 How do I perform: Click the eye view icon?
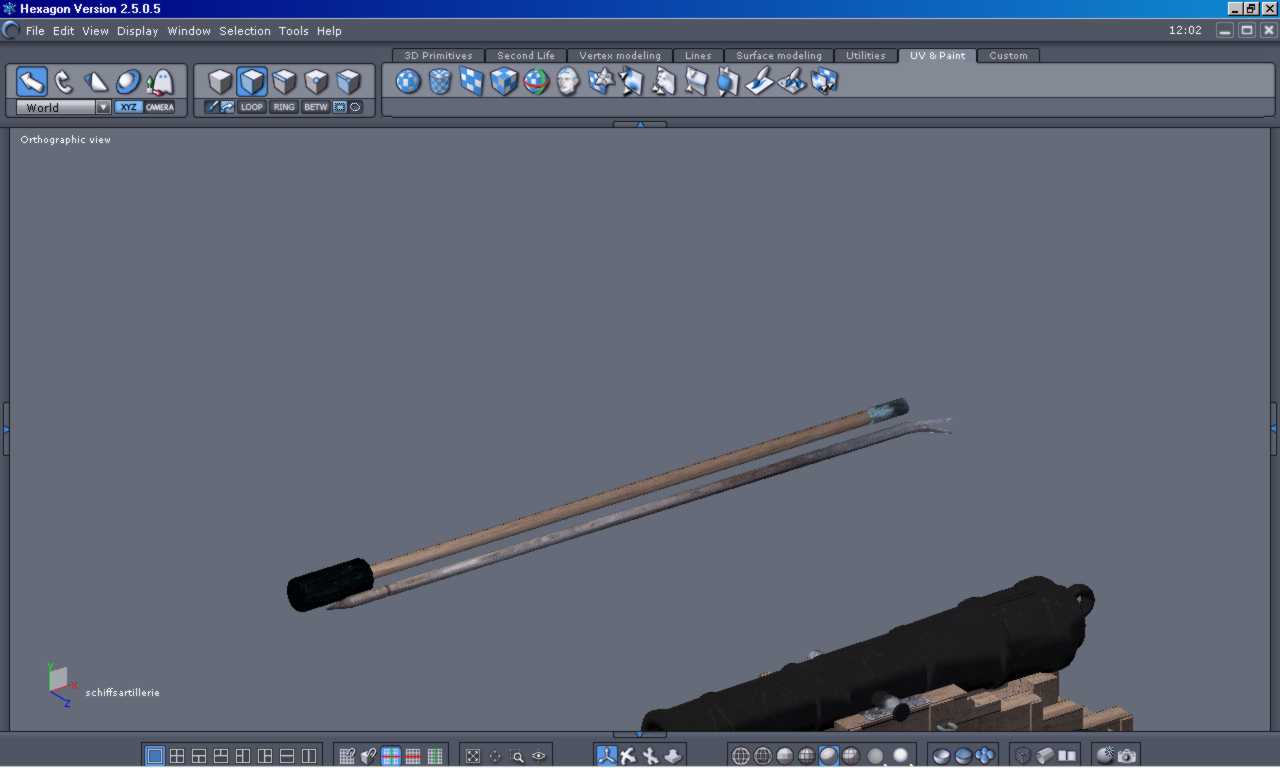539,756
